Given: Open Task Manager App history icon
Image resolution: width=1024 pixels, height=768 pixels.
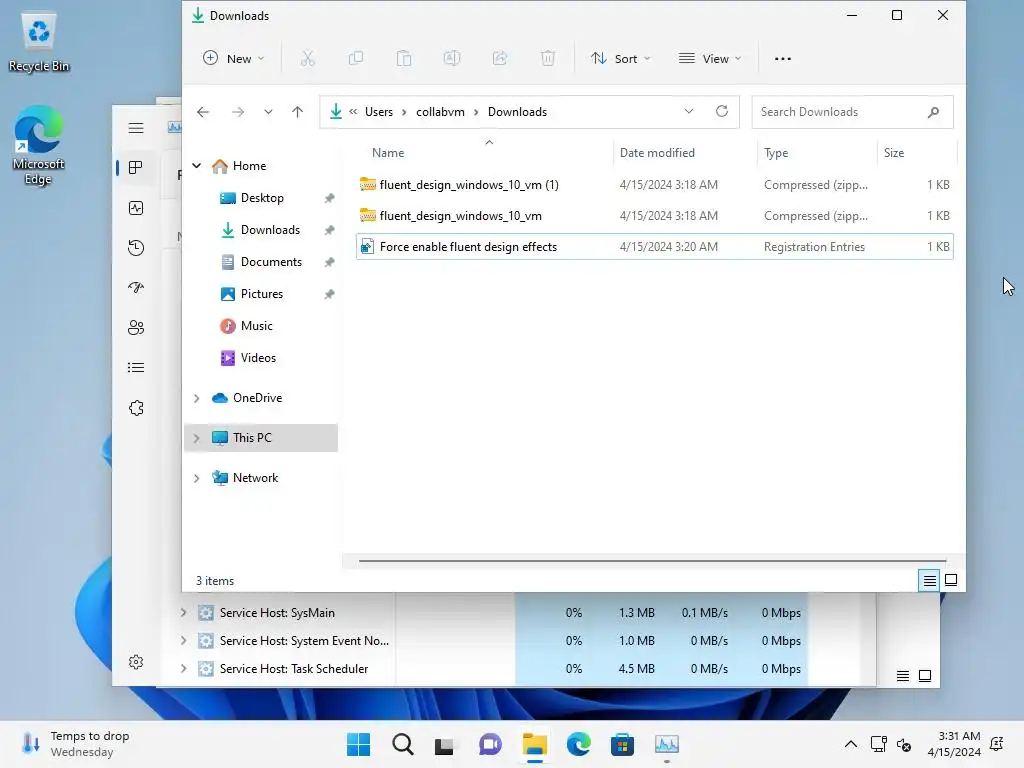Looking at the screenshot, I should coord(136,248).
